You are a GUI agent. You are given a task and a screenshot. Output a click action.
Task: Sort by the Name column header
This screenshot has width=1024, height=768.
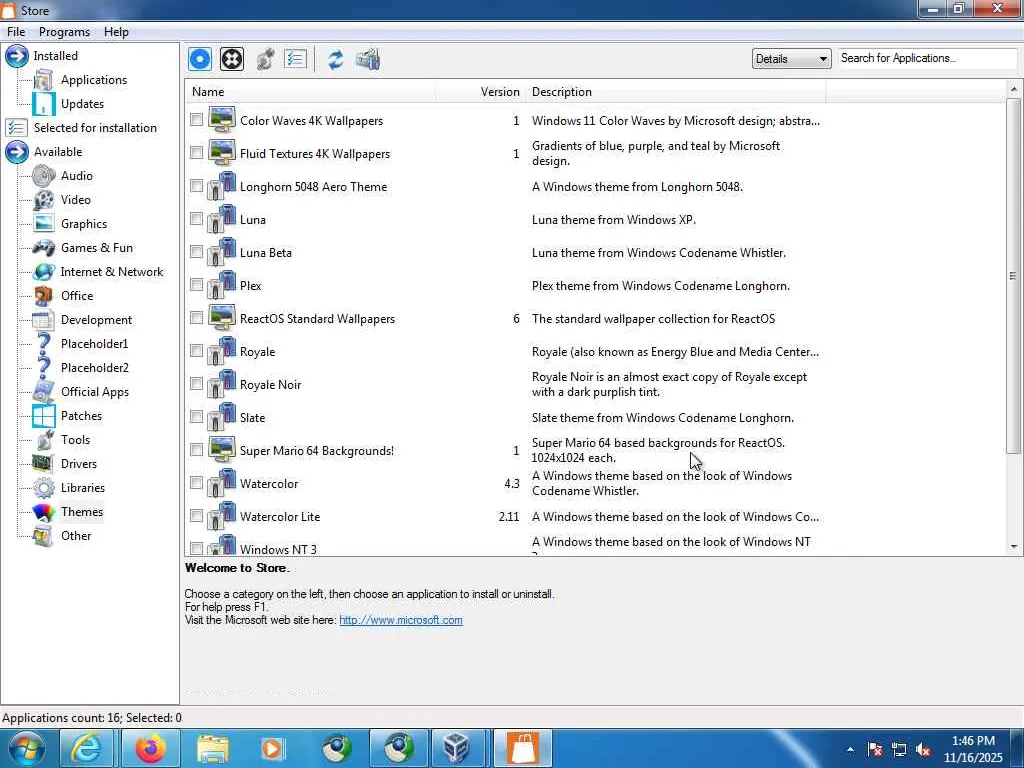(x=311, y=92)
